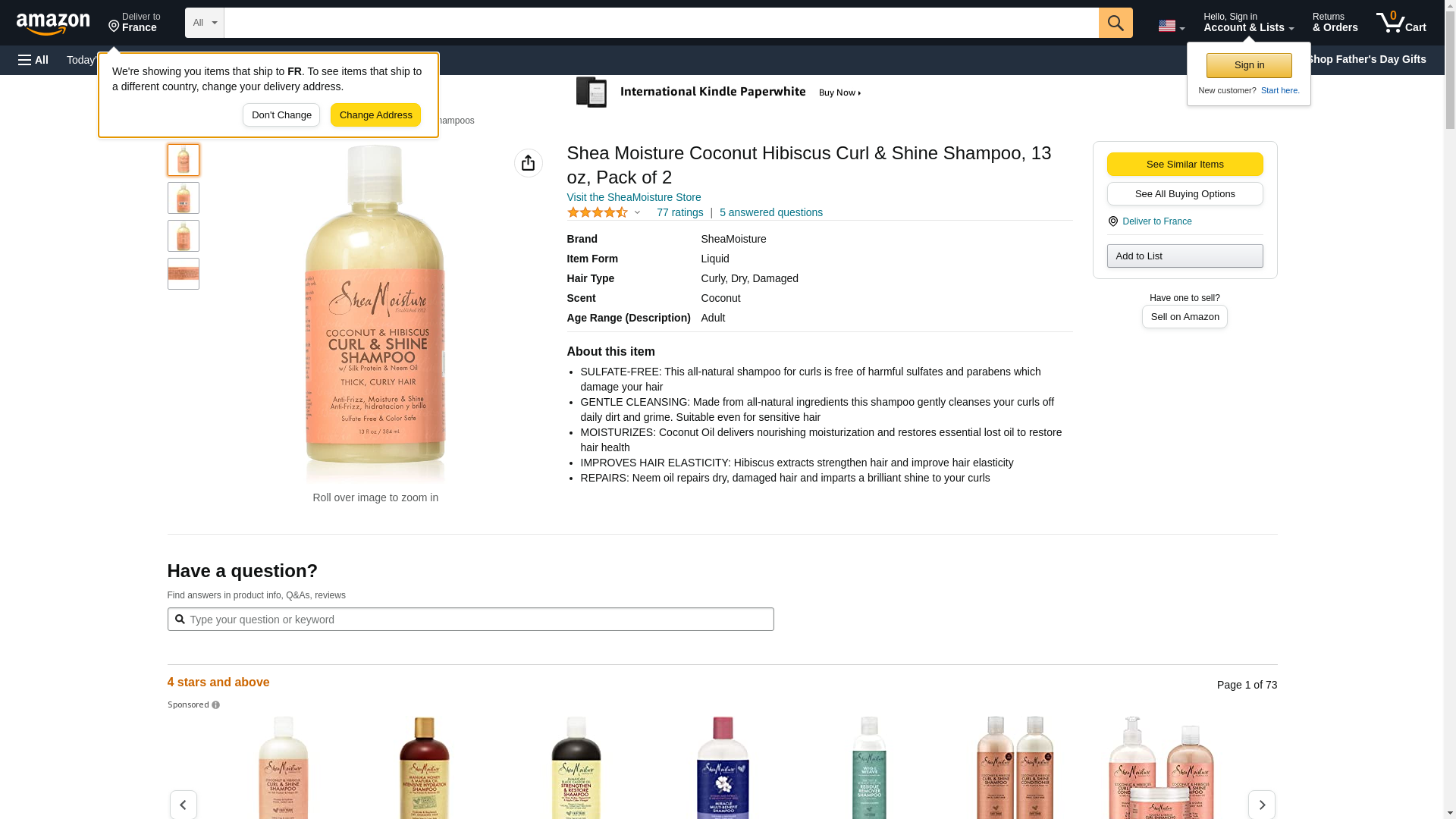
Task: Select the second product thumbnail image
Action: (x=183, y=198)
